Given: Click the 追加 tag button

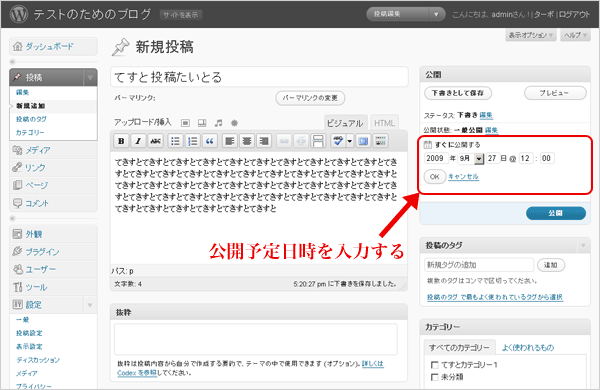Looking at the screenshot, I should [x=551, y=265].
